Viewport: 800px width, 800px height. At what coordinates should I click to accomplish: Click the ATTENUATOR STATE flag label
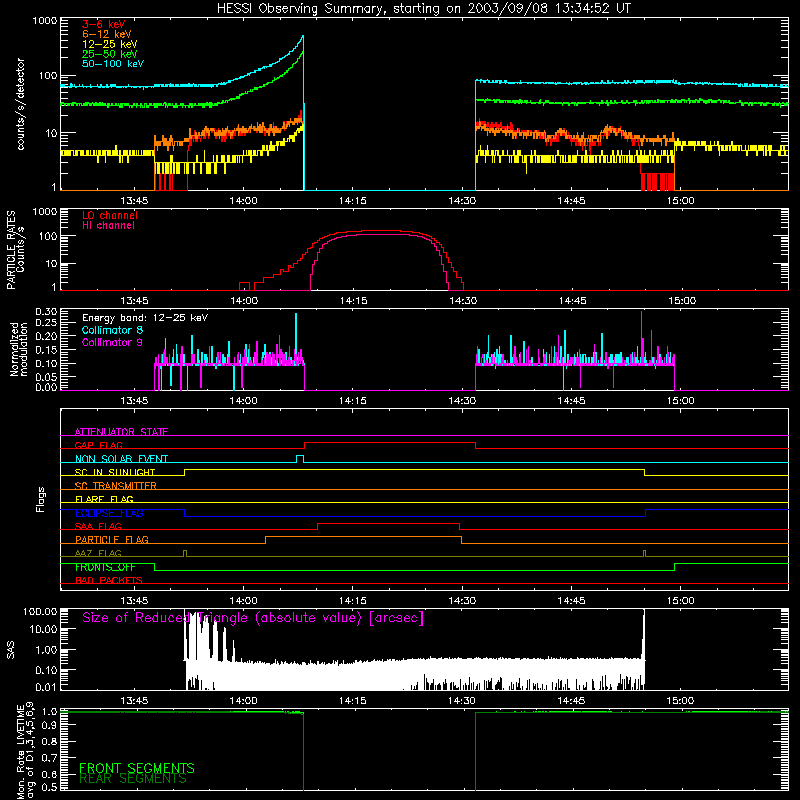pyautogui.click(x=121, y=432)
